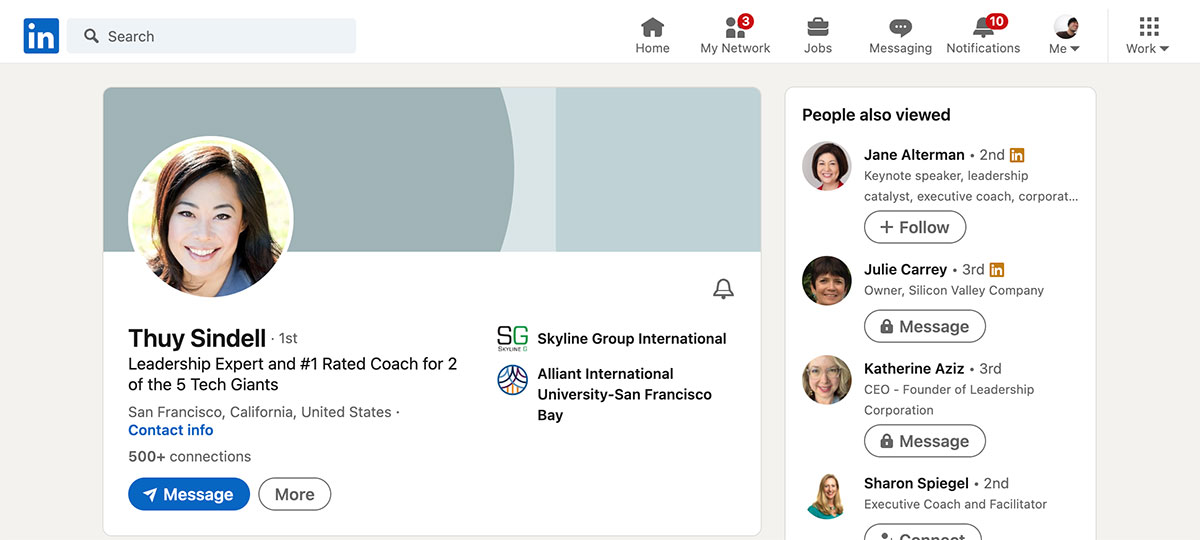Click the Home house icon
This screenshot has width=1200, height=540.
click(652, 27)
